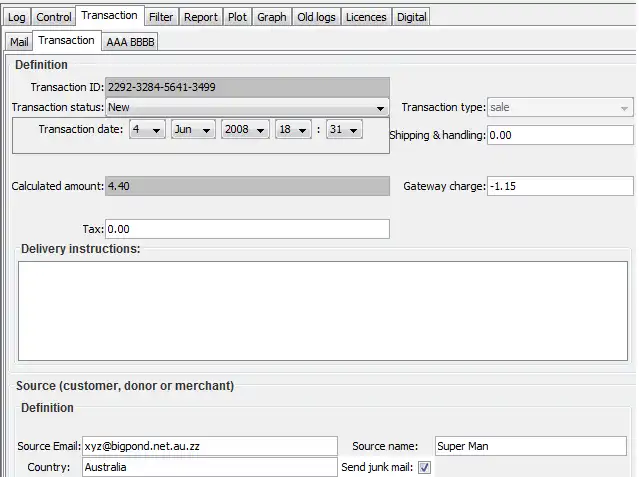The width and height of the screenshot is (639, 477).
Task: Go to the Report tab
Action: (201, 17)
